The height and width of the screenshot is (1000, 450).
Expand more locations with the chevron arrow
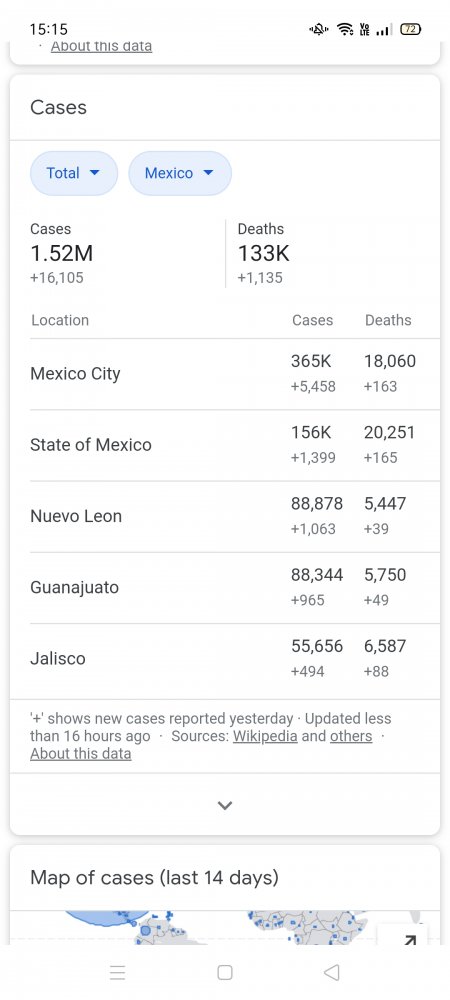[224, 805]
